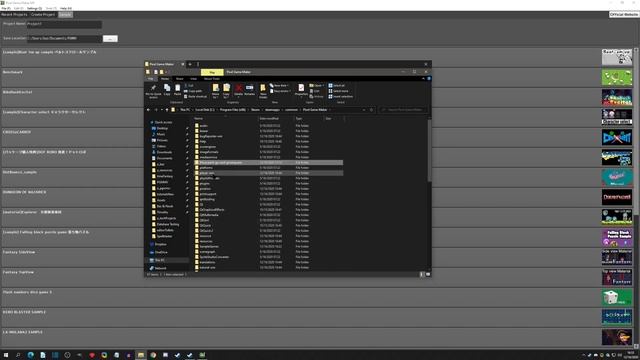Viewport: 640px width, 360px height.
Task: Click the Rename icon in Explorer ribbon
Action: click(249, 90)
